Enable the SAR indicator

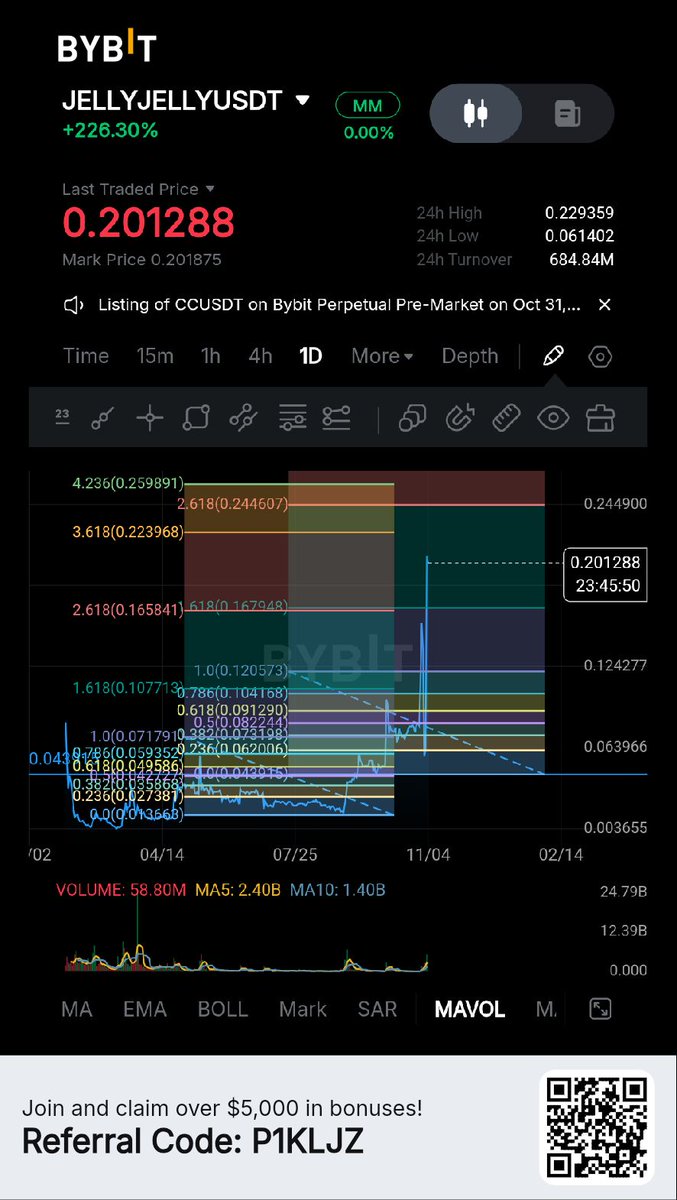tap(377, 1009)
